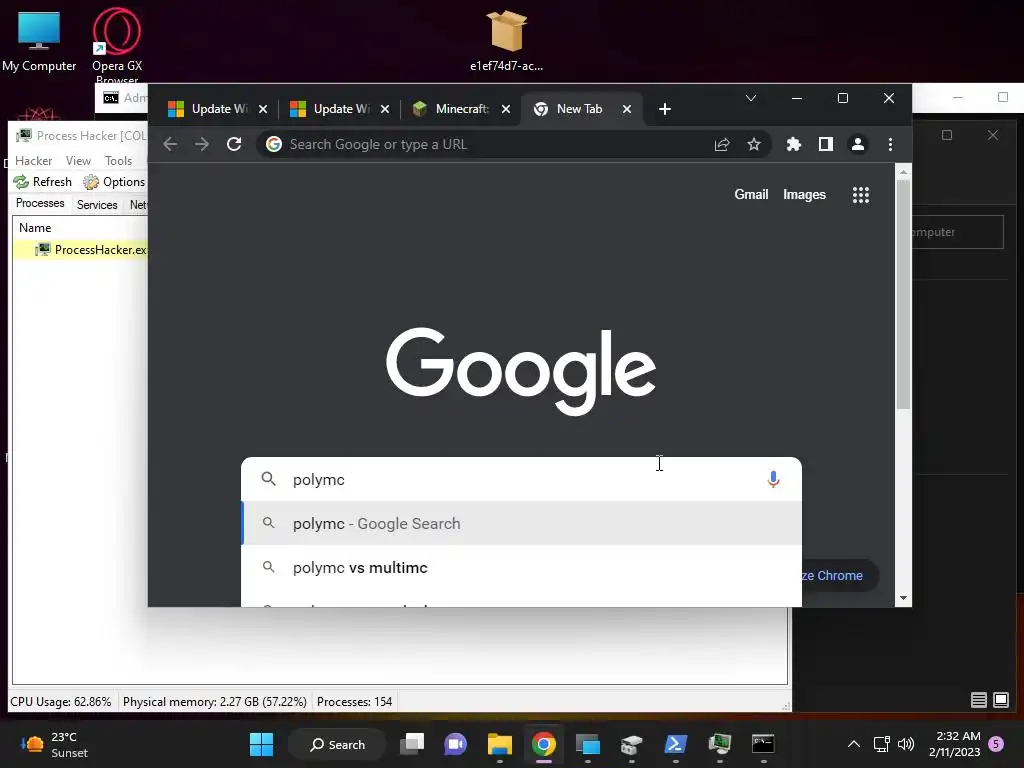Image resolution: width=1024 pixels, height=768 pixels.
Task: Open the tab search dropdown chevron
Action: pyautogui.click(x=751, y=98)
